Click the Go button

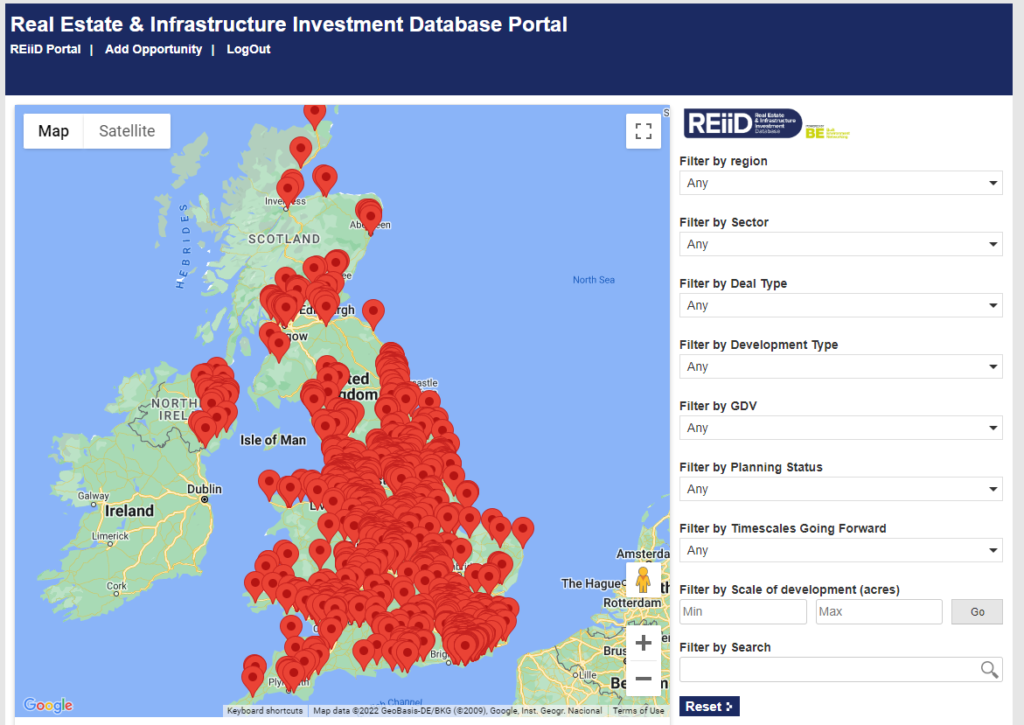[977, 612]
